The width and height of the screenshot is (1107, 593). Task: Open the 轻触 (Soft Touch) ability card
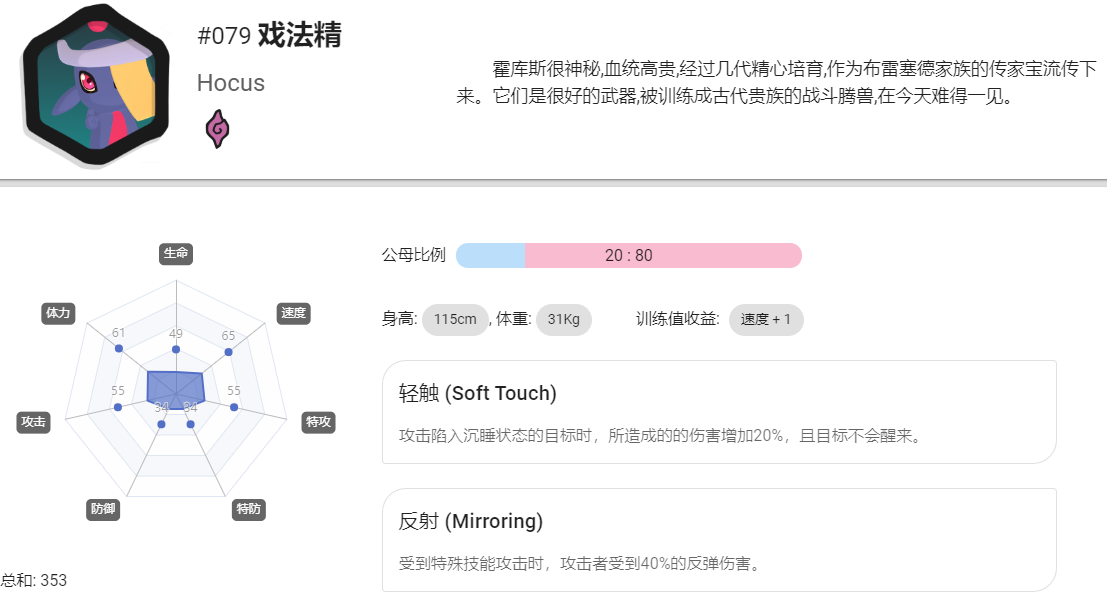pos(719,412)
